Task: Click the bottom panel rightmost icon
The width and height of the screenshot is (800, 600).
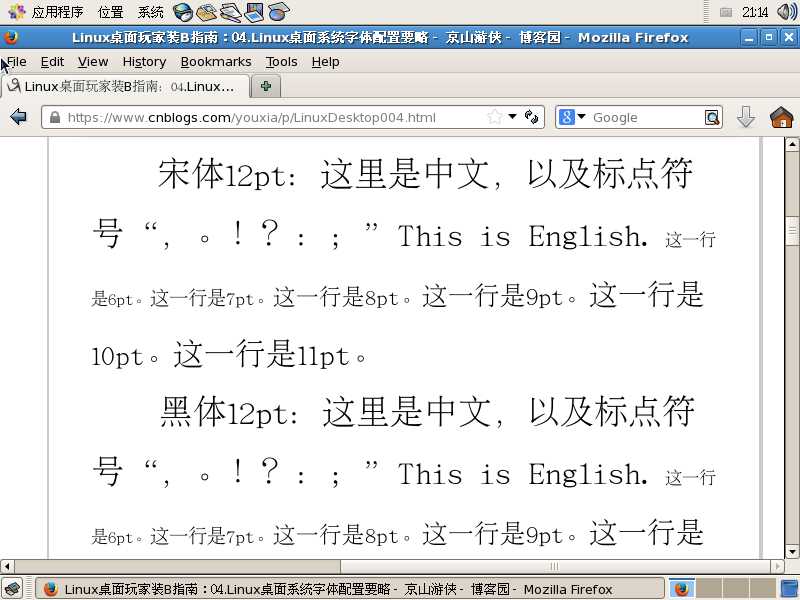Action: (790, 588)
